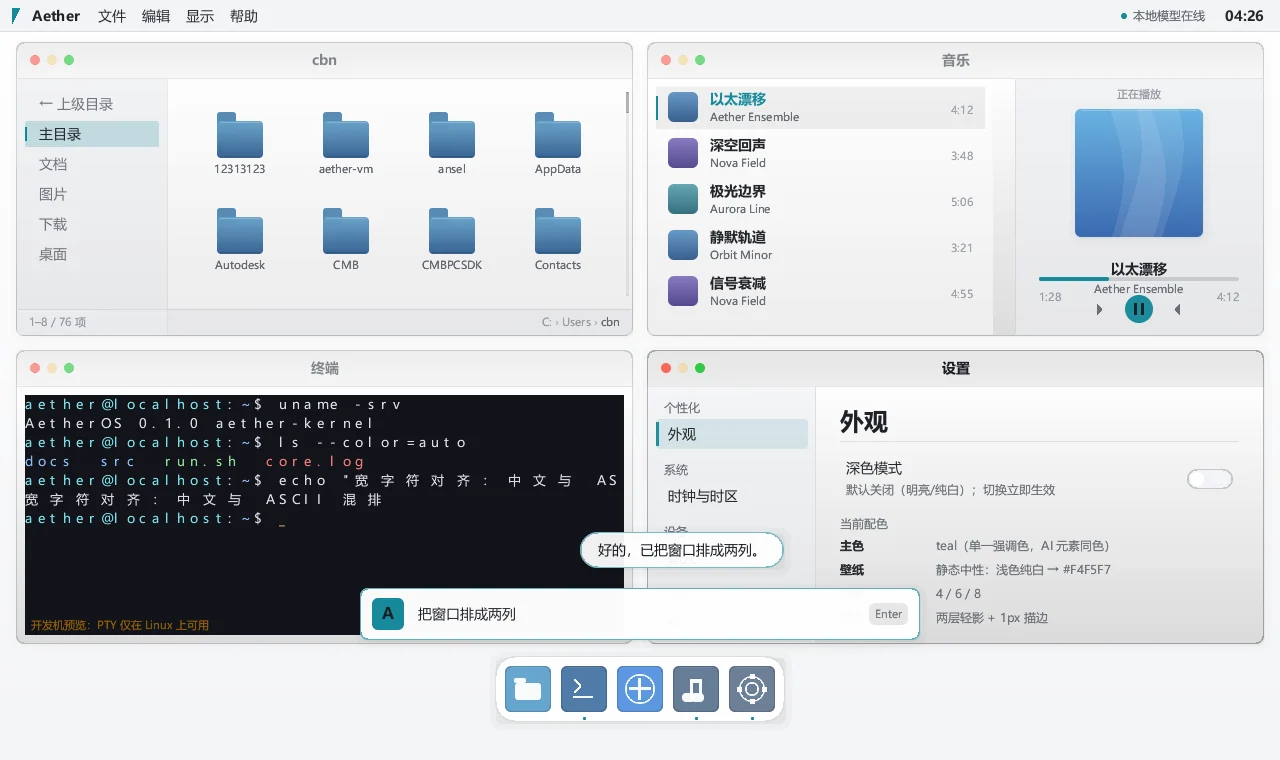Open the Contacts folder

point(558,231)
